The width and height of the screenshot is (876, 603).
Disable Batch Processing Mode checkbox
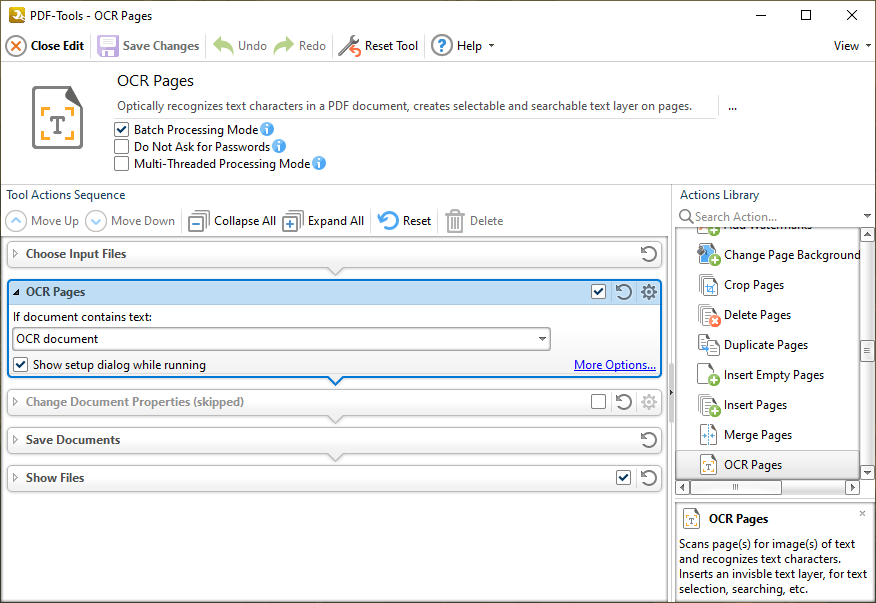[x=122, y=130]
